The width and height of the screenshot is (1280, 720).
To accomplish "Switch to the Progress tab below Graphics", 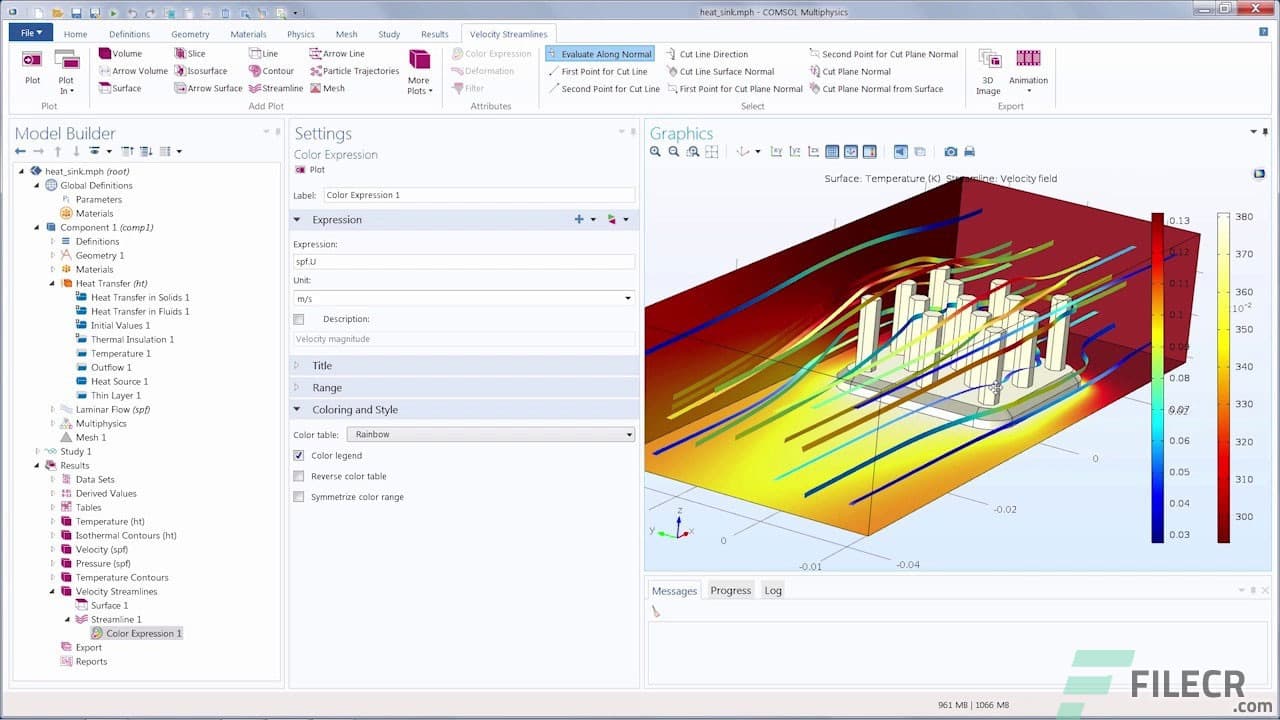I will (730, 590).
